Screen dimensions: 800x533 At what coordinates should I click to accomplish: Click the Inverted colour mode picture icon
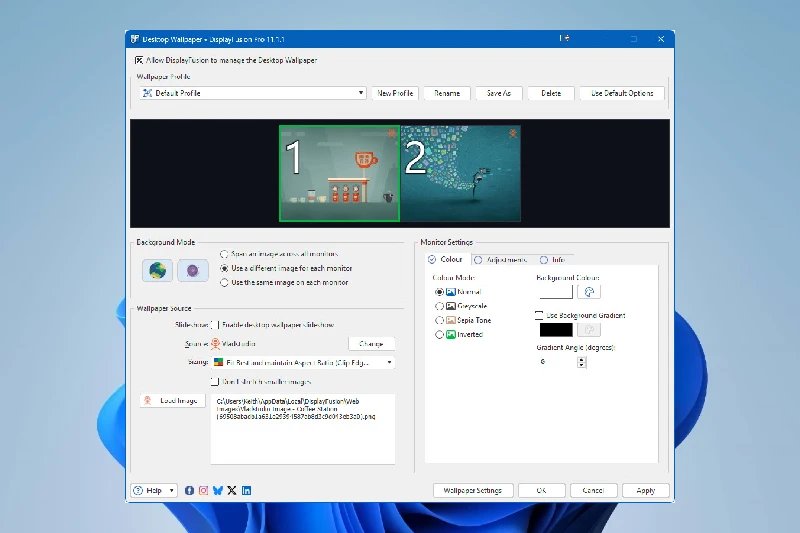pos(451,335)
